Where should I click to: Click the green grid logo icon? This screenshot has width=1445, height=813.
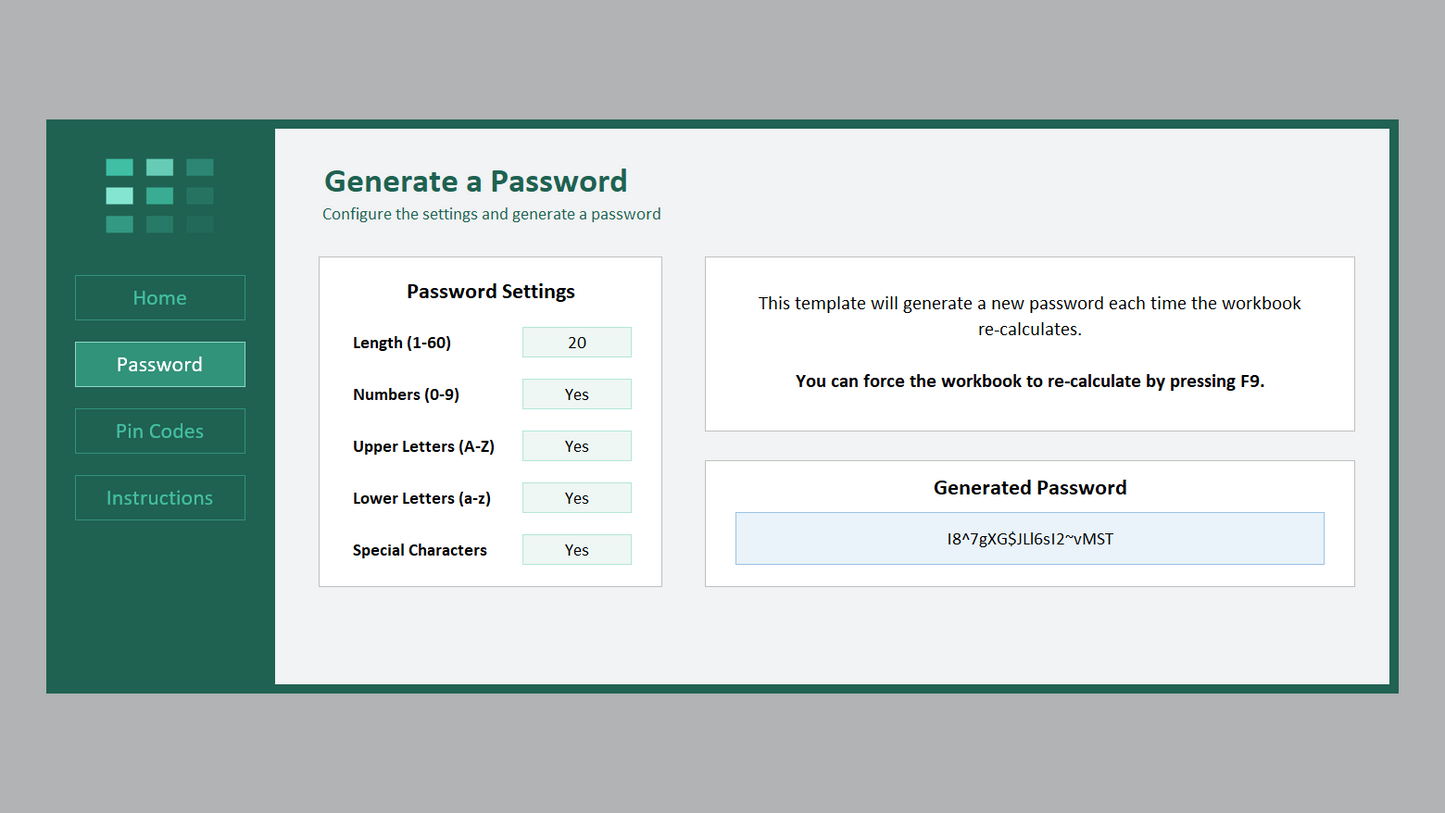click(160, 195)
